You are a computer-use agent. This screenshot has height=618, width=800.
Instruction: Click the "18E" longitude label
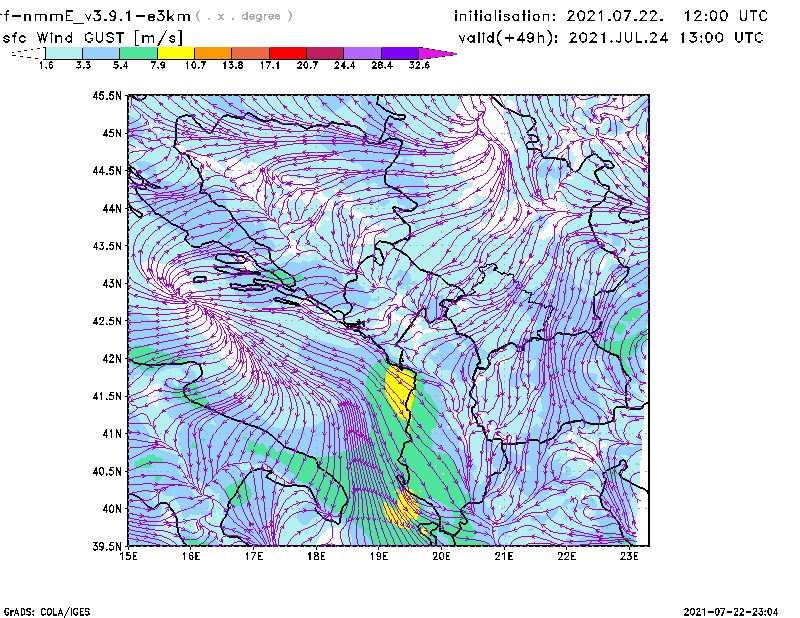316,556
